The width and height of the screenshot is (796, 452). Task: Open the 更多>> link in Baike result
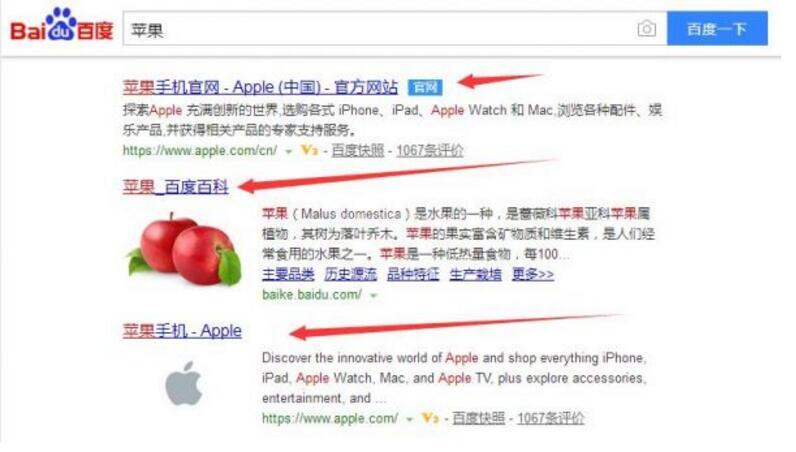(x=533, y=274)
